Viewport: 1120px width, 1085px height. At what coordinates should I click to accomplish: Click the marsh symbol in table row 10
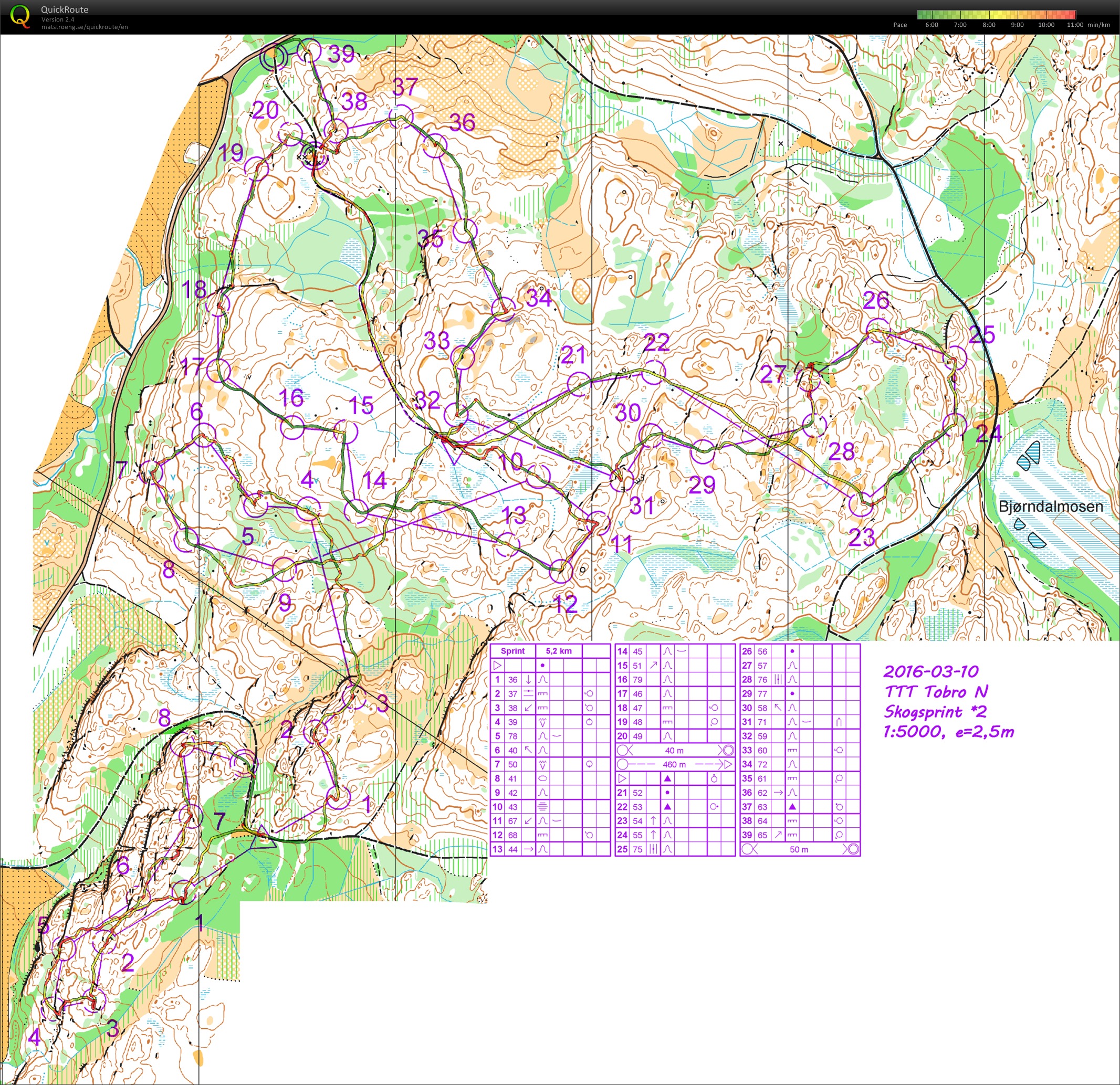542,807
